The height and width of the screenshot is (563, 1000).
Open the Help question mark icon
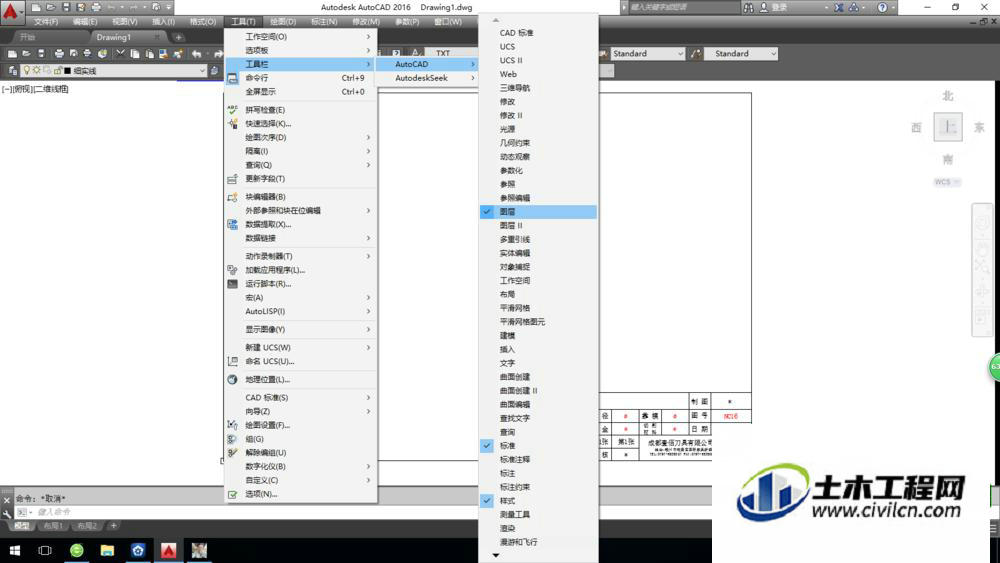882,8
